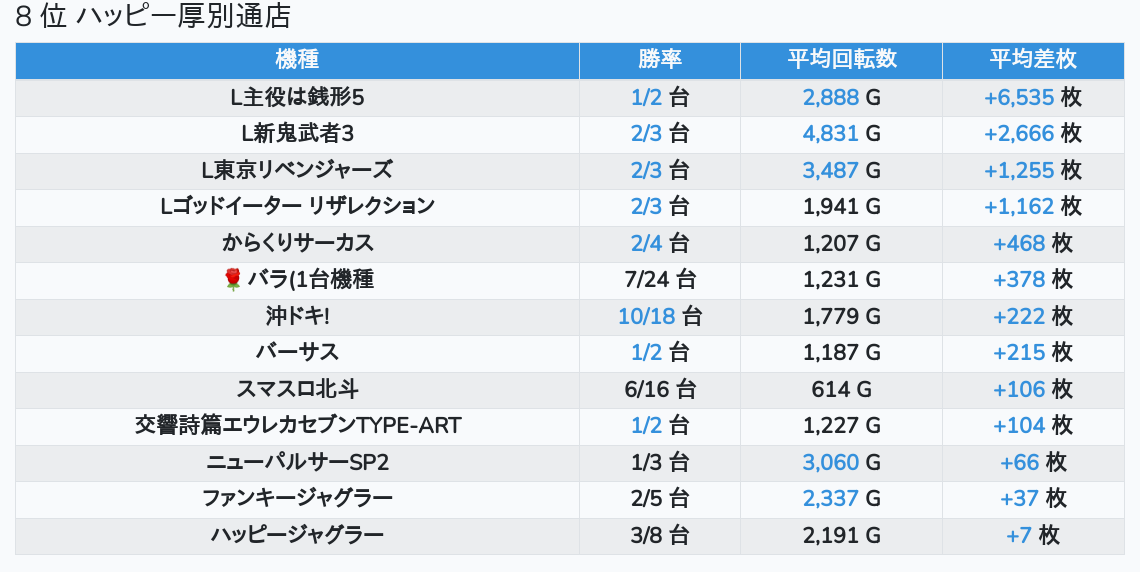Sort by the 機種 column header

coord(297,59)
